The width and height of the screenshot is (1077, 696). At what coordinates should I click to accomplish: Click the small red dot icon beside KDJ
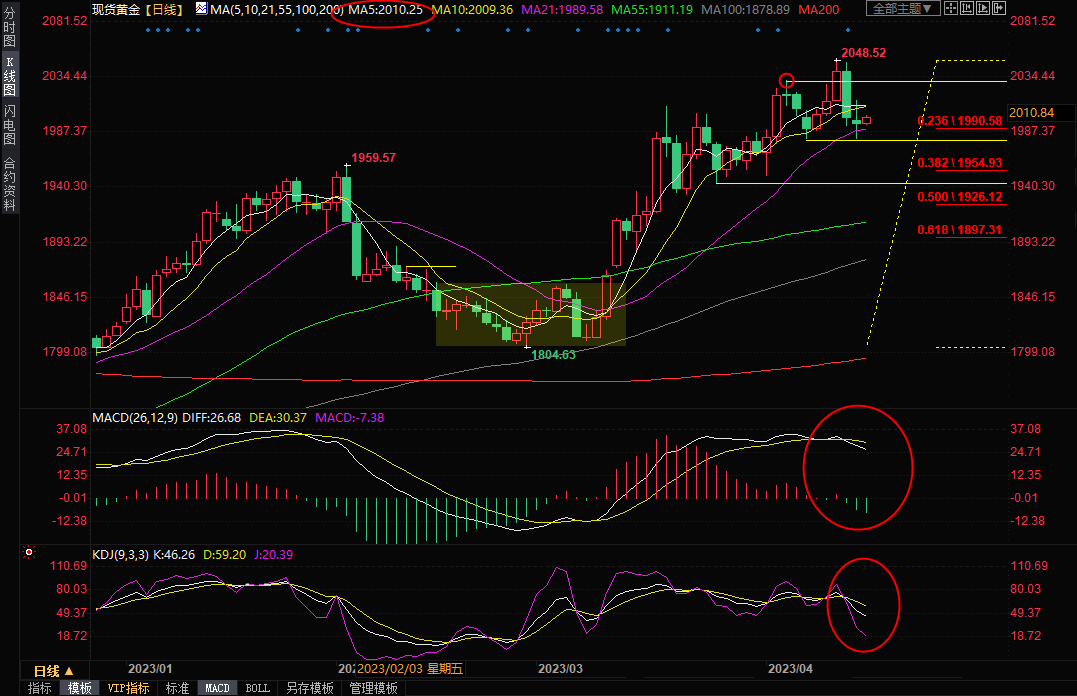[29, 552]
